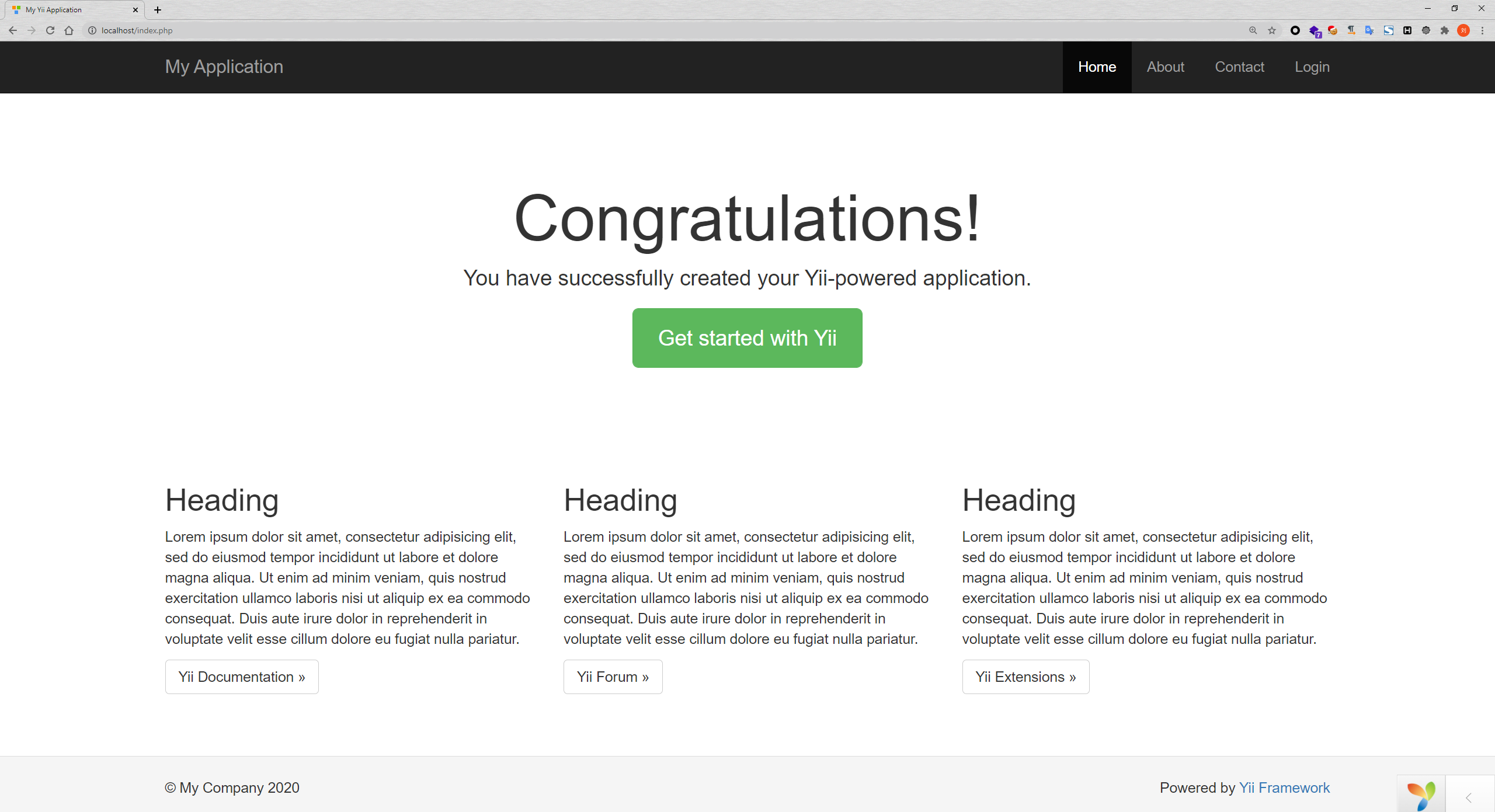The height and width of the screenshot is (812, 1495).
Task: Click the orange profile avatar
Action: coord(1463,30)
